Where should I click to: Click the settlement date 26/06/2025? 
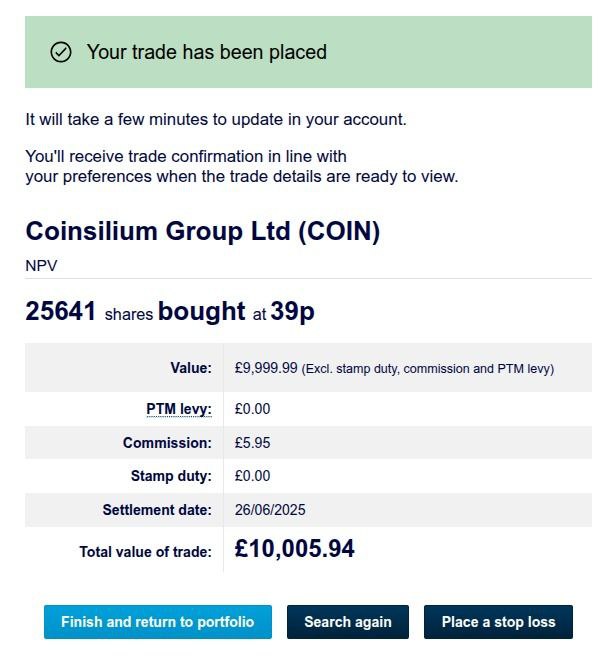tap(270, 510)
